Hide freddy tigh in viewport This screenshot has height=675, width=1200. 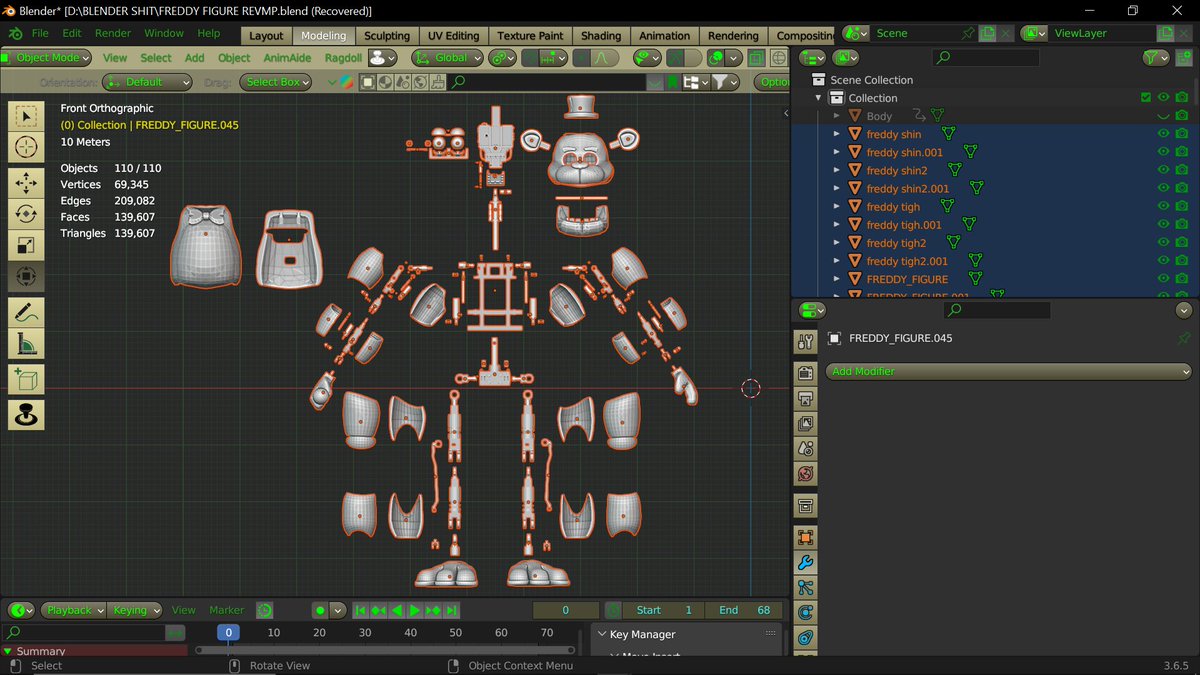(x=1163, y=206)
